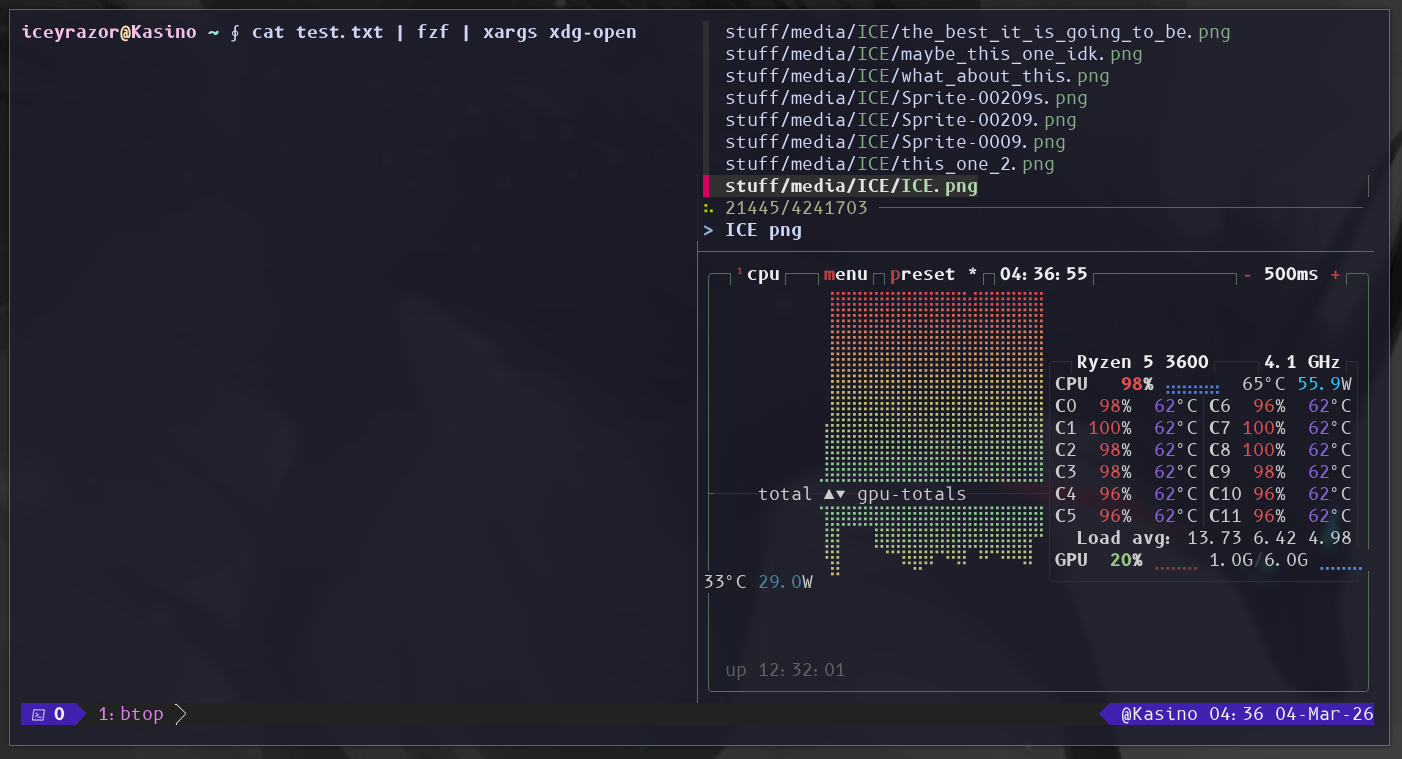1402x759 pixels.
Task: Click the C7 core row
Action: click(1280, 428)
